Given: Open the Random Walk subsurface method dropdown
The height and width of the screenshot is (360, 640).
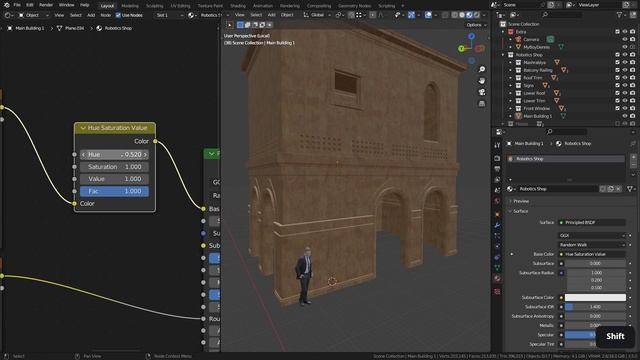Looking at the screenshot, I should [x=591, y=245].
